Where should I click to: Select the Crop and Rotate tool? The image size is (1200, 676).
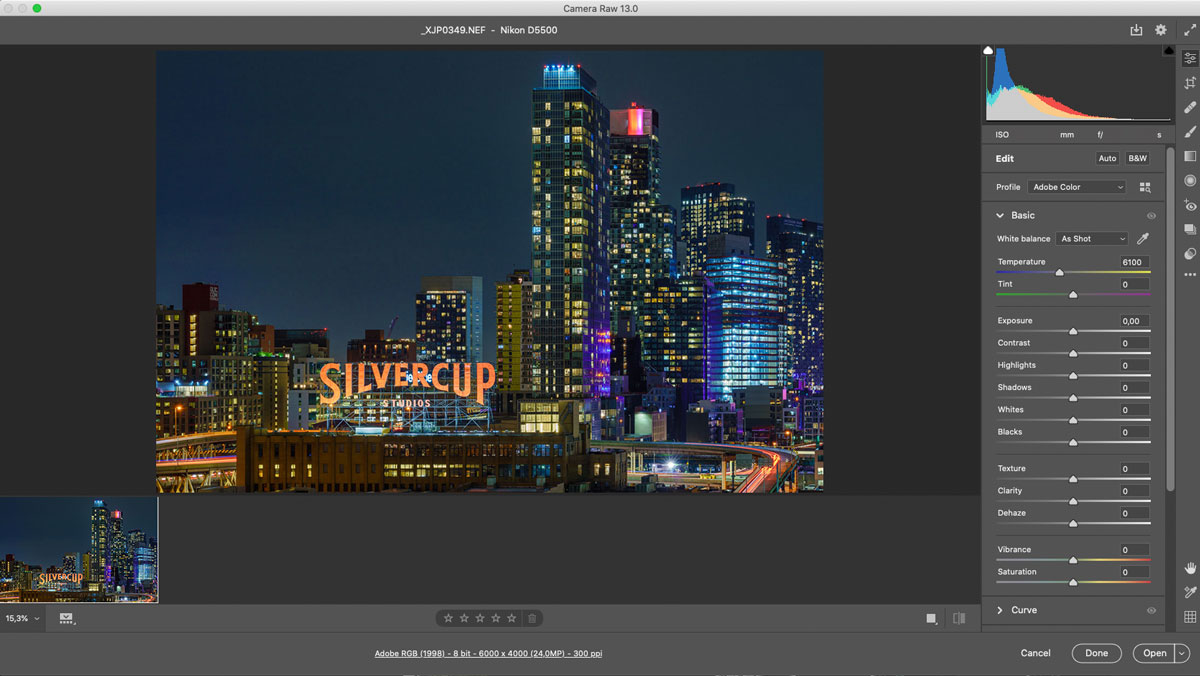click(x=1190, y=83)
